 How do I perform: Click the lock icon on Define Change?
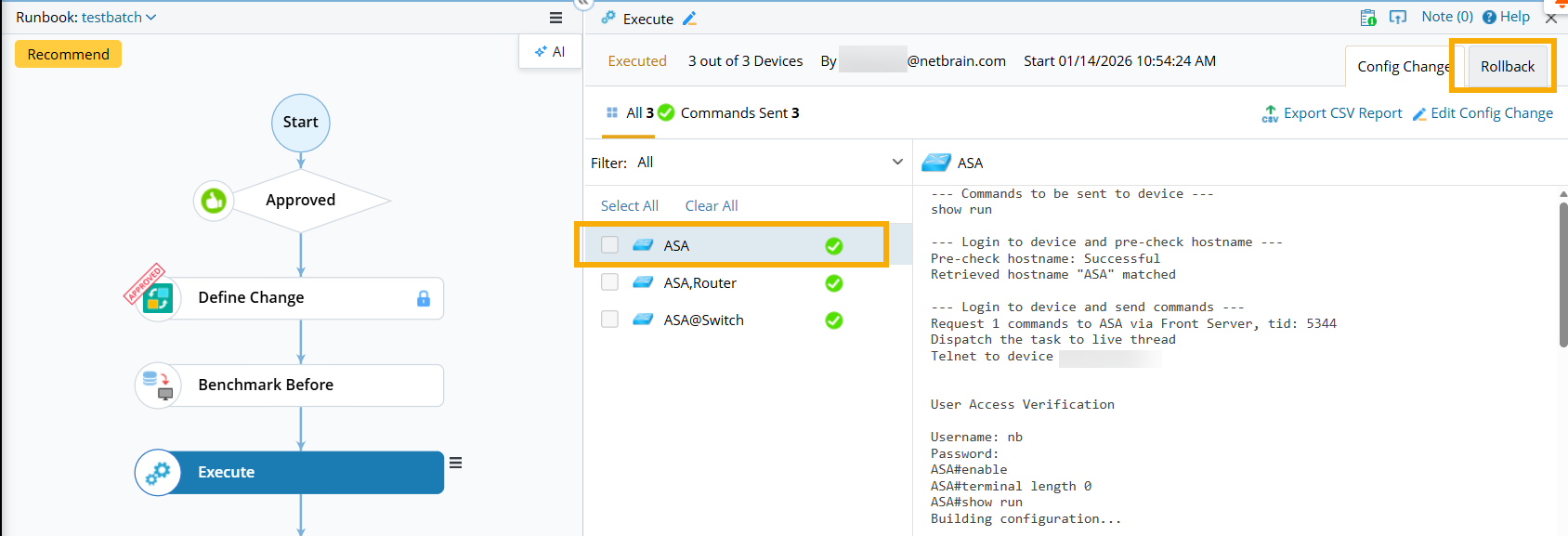tap(424, 298)
